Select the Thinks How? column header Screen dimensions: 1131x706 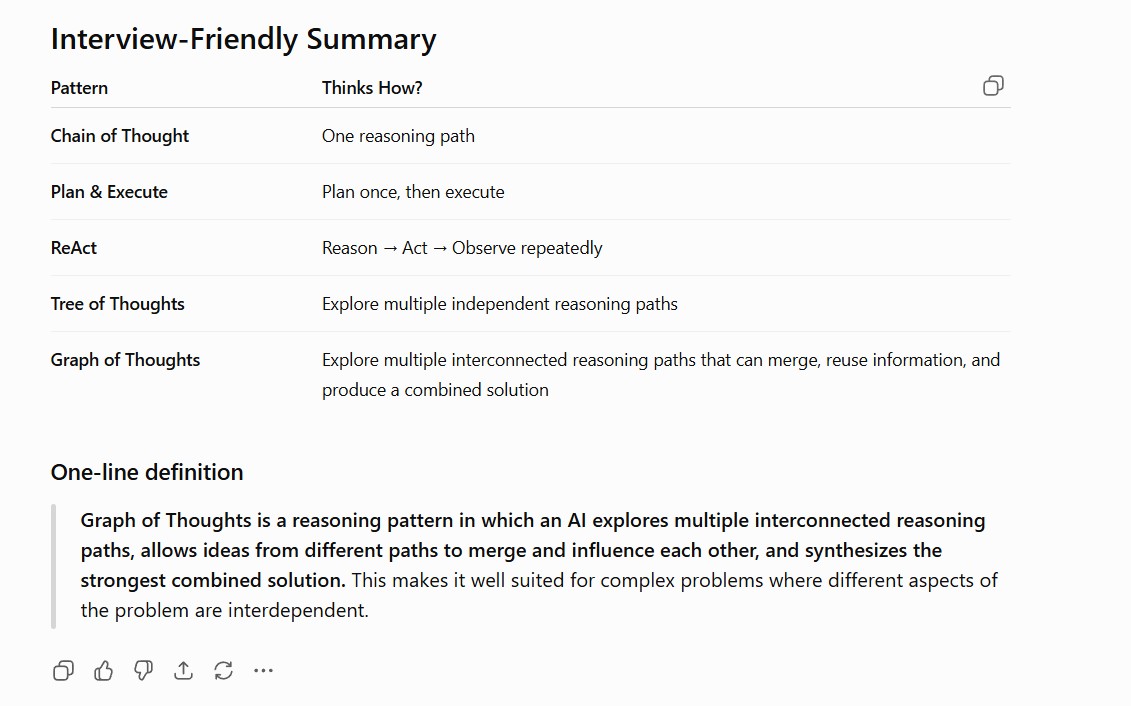coord(372,88)
